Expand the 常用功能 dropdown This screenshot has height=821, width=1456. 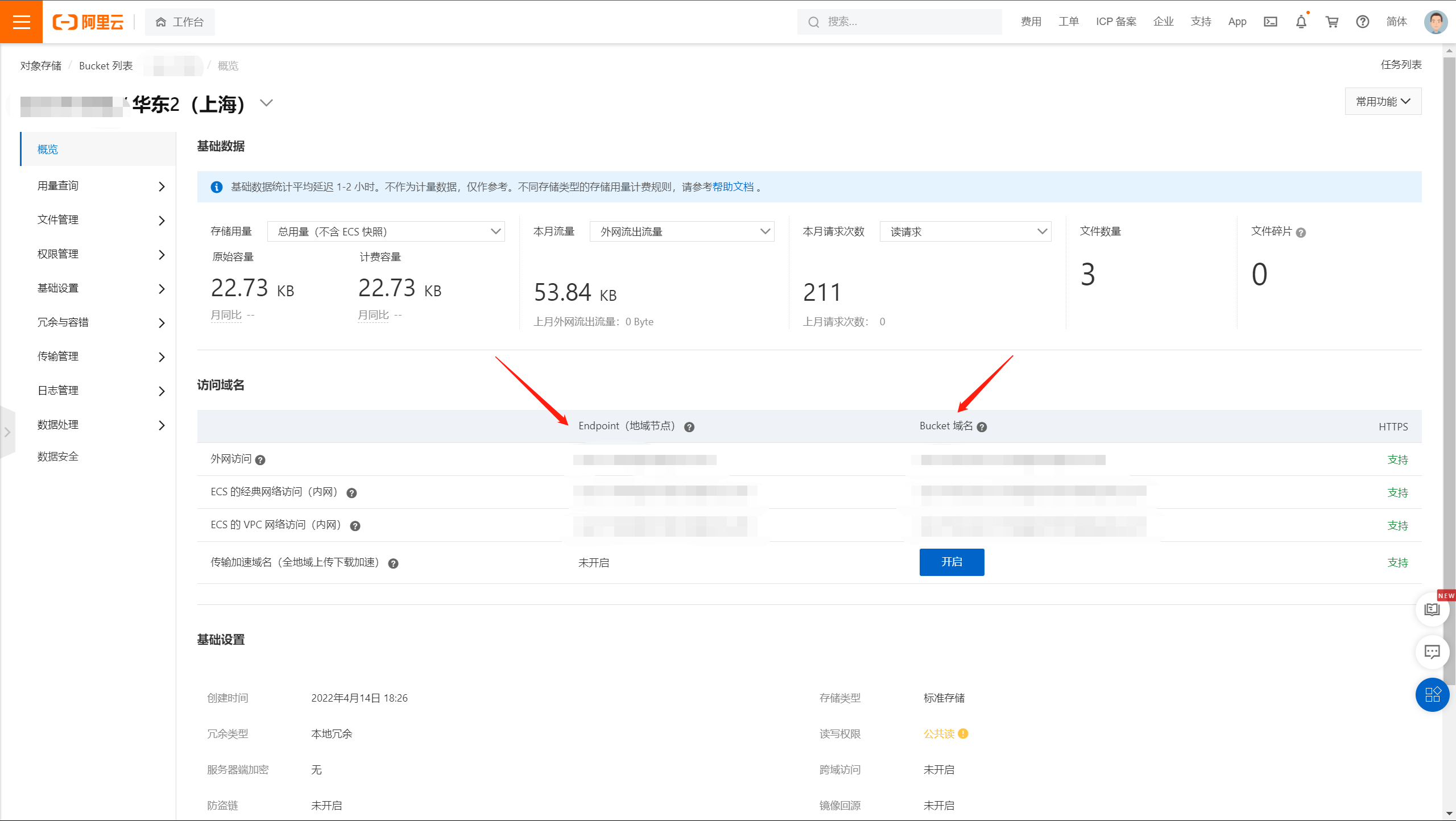(x=1383, y=101)
